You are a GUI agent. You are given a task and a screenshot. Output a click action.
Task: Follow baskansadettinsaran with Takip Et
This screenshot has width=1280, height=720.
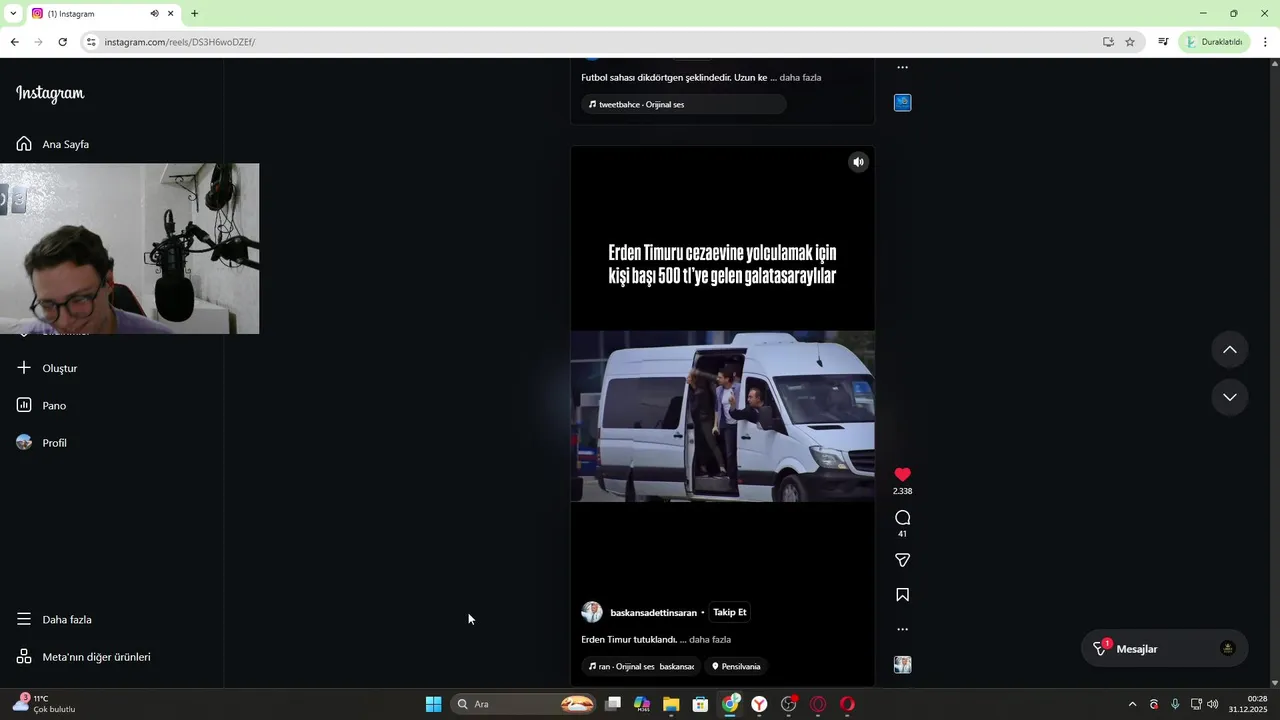729,612
